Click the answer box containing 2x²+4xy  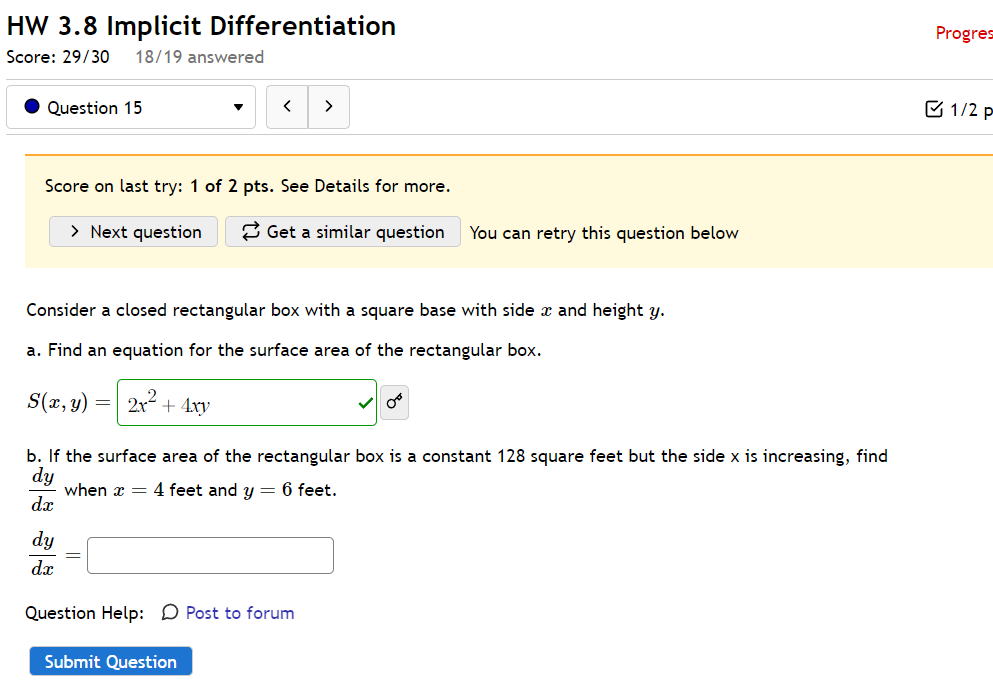pos(247,402)
